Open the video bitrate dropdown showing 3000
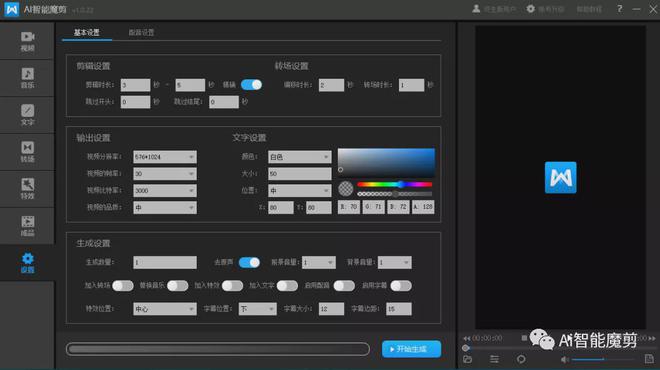Viewport: 660px width, 370px height. pyautogui.click(x=165, y=190)
